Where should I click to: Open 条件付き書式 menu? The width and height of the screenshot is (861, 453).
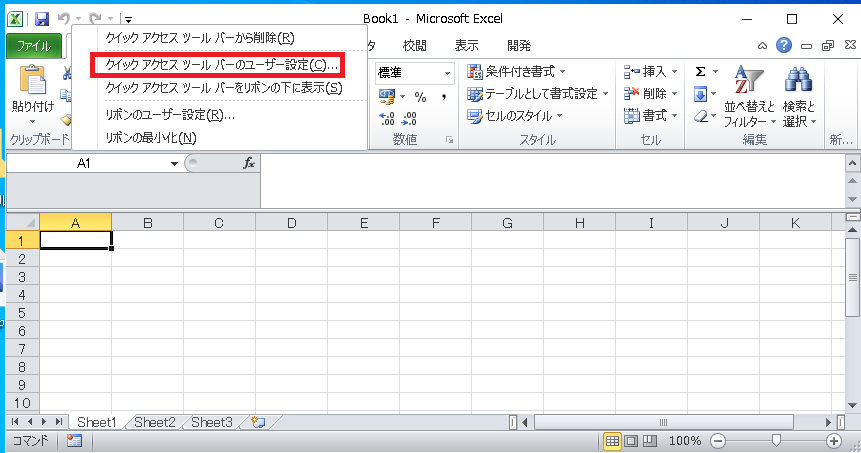(x=516, y=72)
